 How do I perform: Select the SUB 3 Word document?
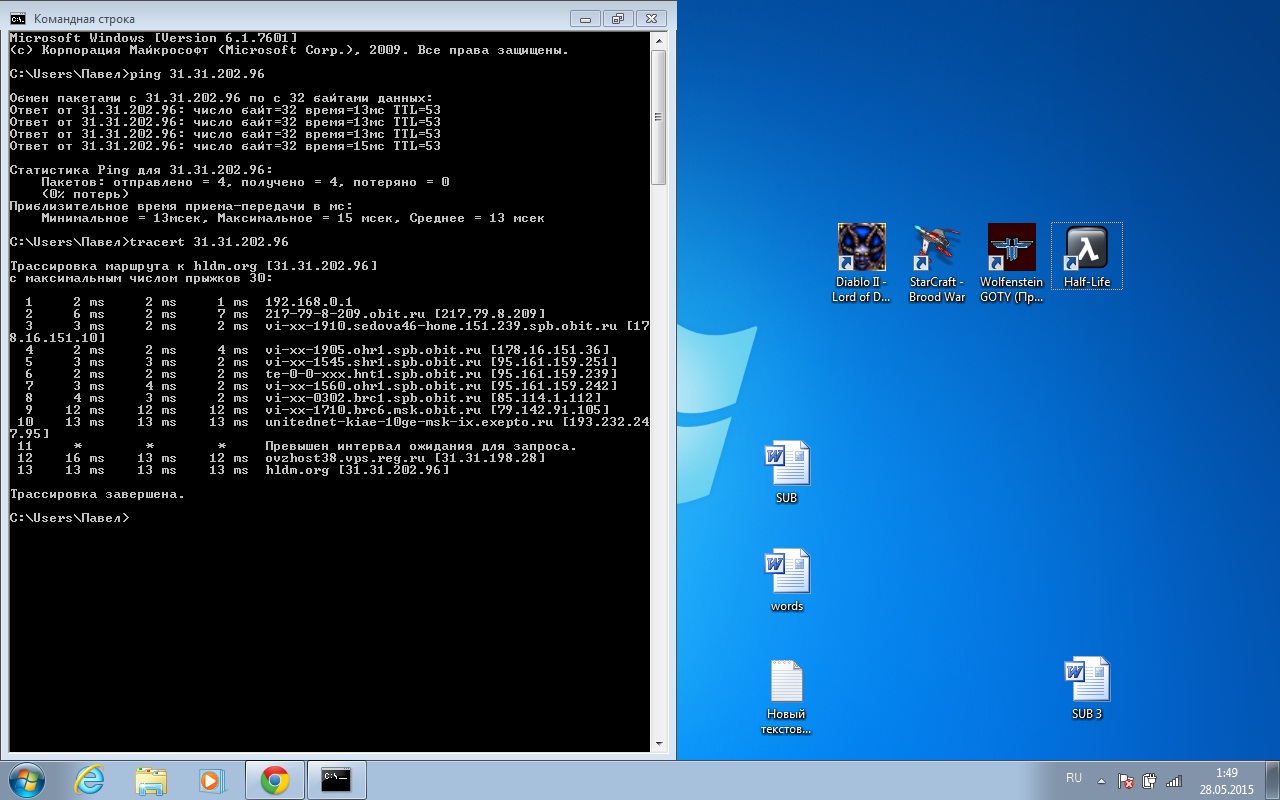(x=1087, y=681)
